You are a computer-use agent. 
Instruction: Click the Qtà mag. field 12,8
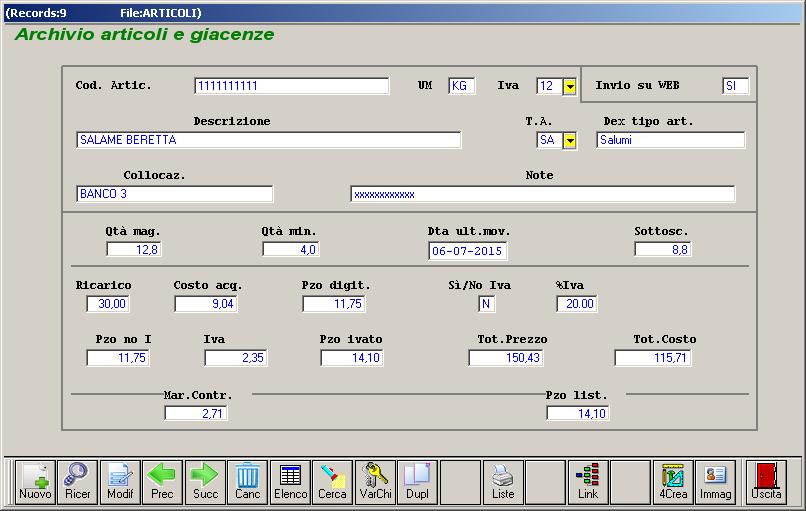pos(134,249)
